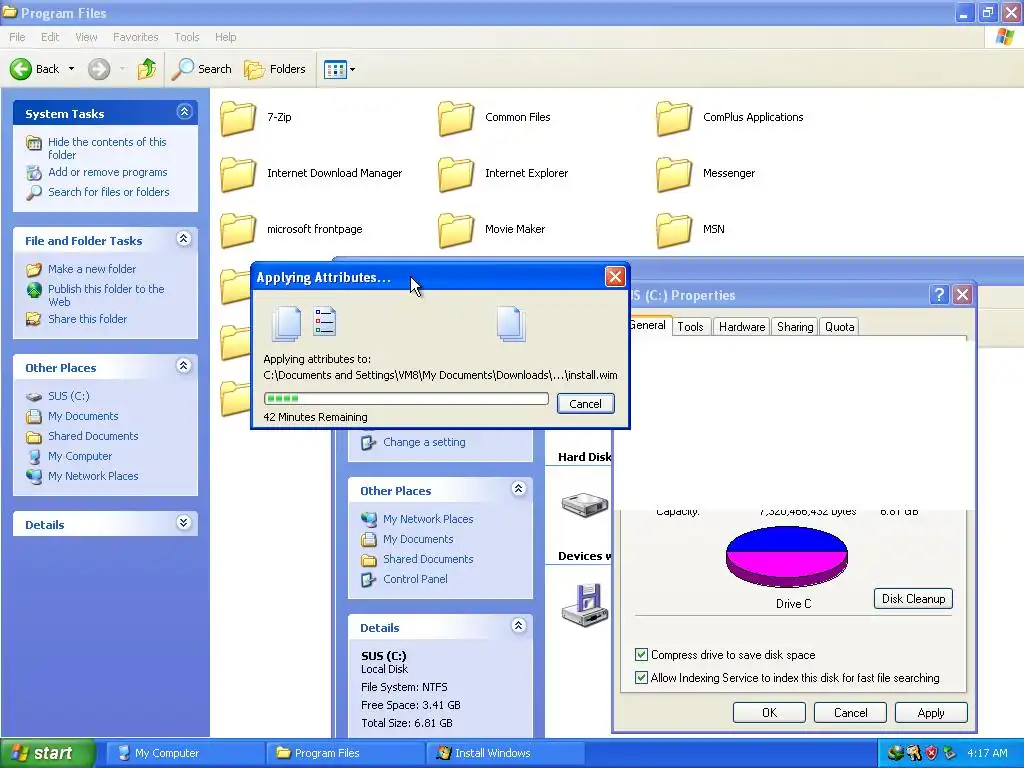Collapse the System Tasks panel
This screenshot has width=1024, height=768.
(x=184, y=112)
